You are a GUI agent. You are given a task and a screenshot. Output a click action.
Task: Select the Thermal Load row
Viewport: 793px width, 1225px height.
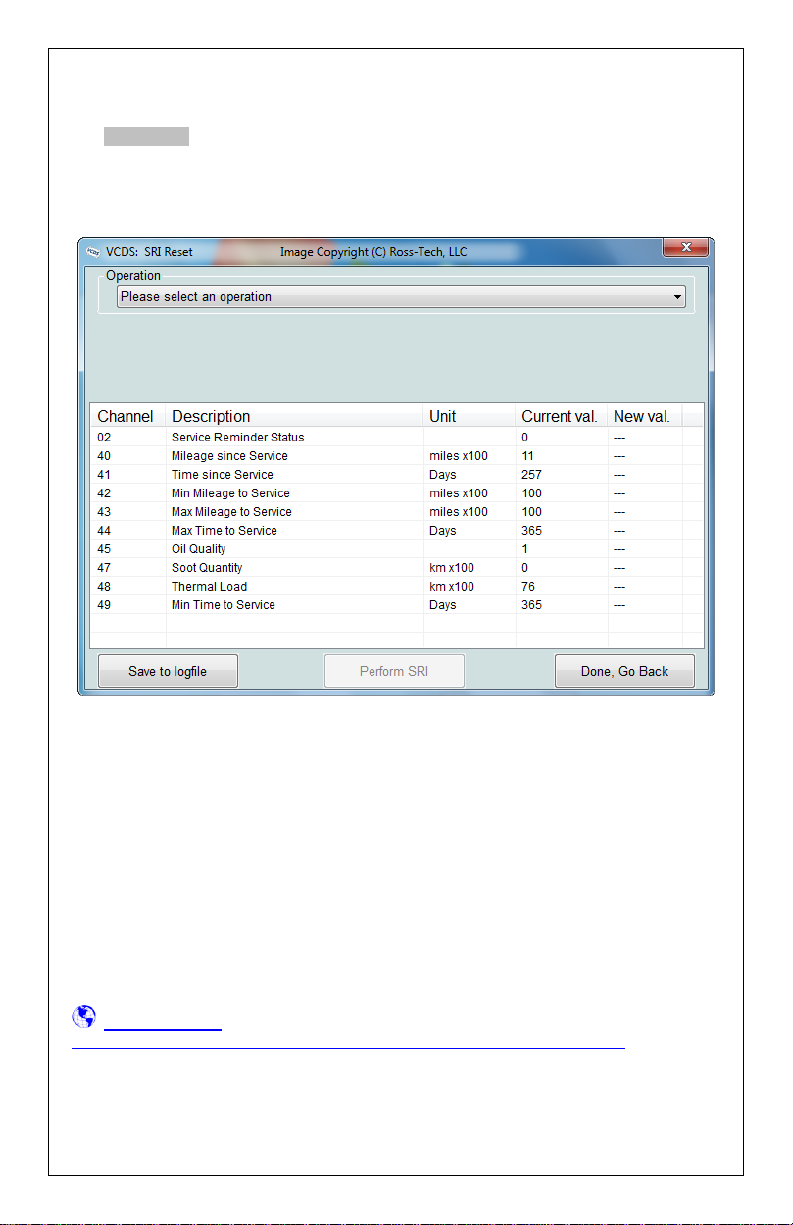(x=397, y=586)
